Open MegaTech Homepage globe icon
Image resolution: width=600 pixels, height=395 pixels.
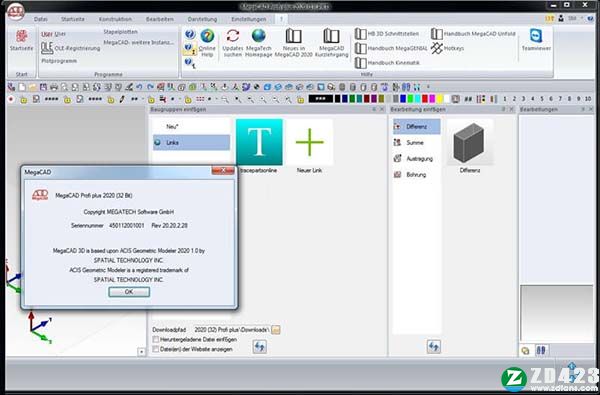[259, 36]
